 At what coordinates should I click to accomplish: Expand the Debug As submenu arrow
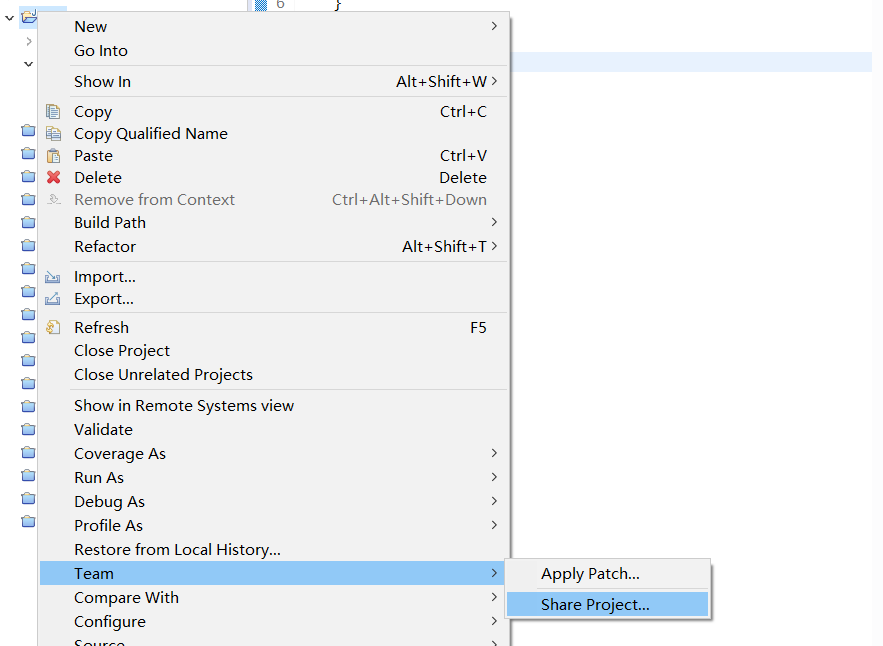[494, 501]
